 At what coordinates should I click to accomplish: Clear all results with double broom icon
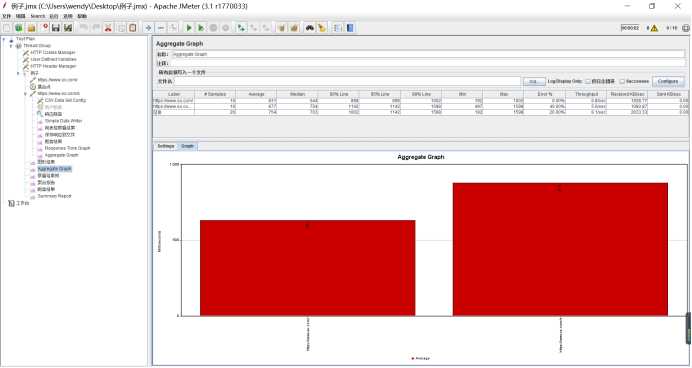294,28
